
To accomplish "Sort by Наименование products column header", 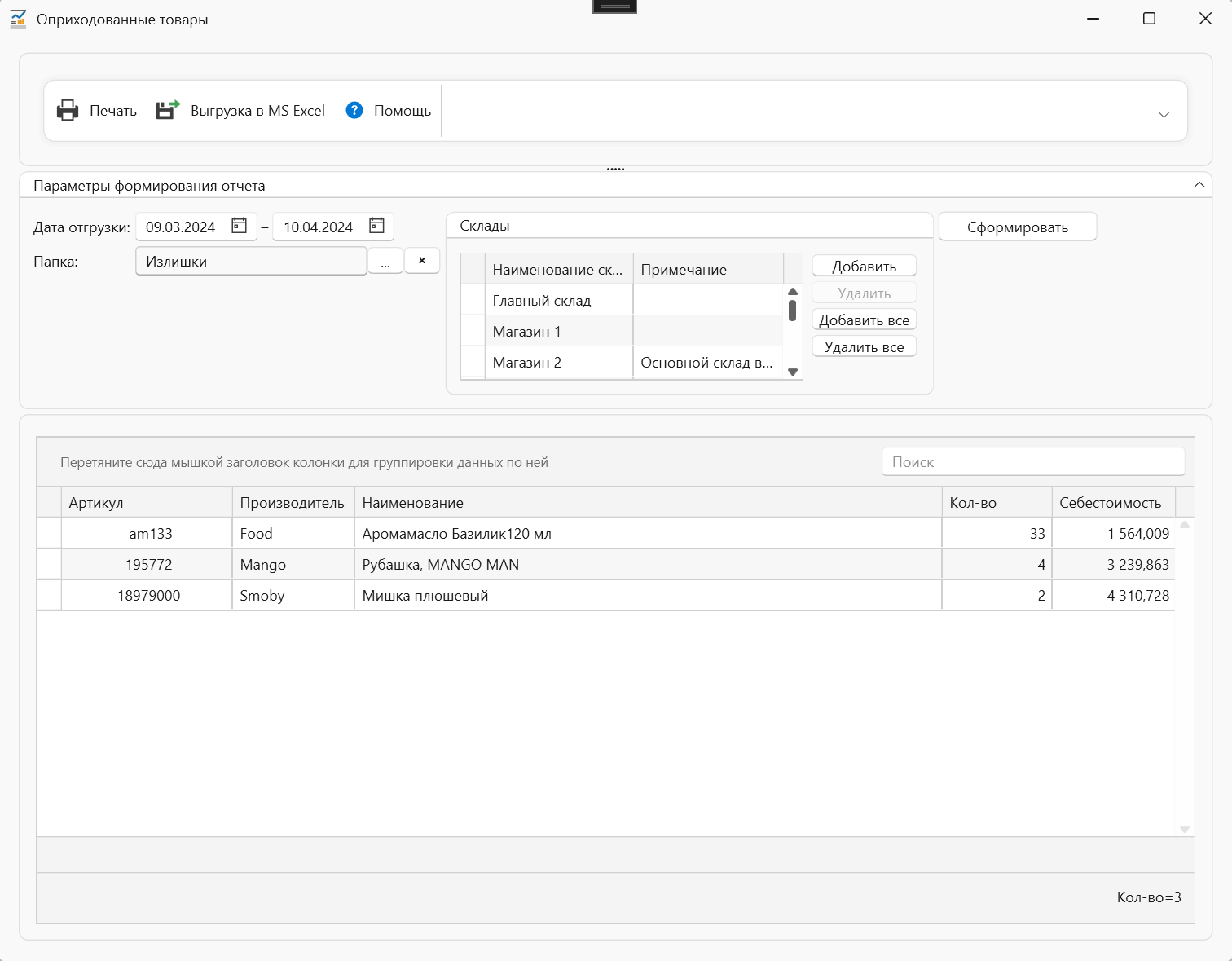I will [649, 502].
